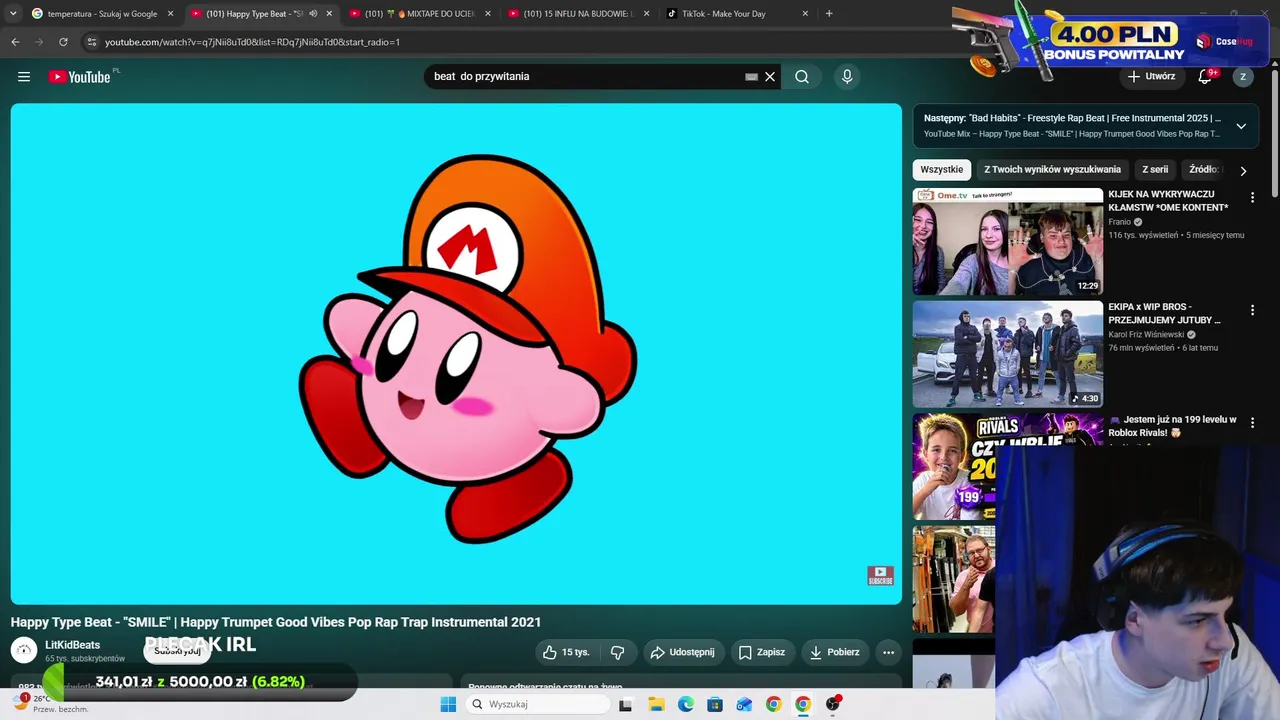Open LitKidBeats channel avatar

coord(24,651)
